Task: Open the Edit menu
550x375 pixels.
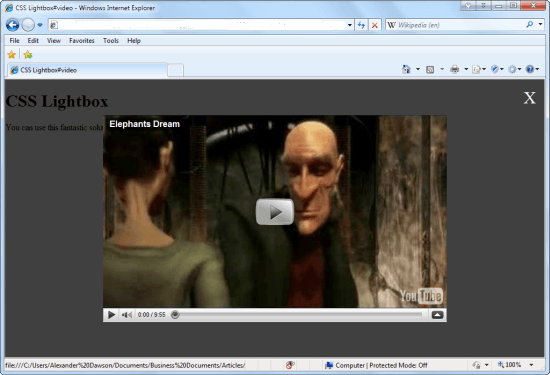Action: [33, 41]
